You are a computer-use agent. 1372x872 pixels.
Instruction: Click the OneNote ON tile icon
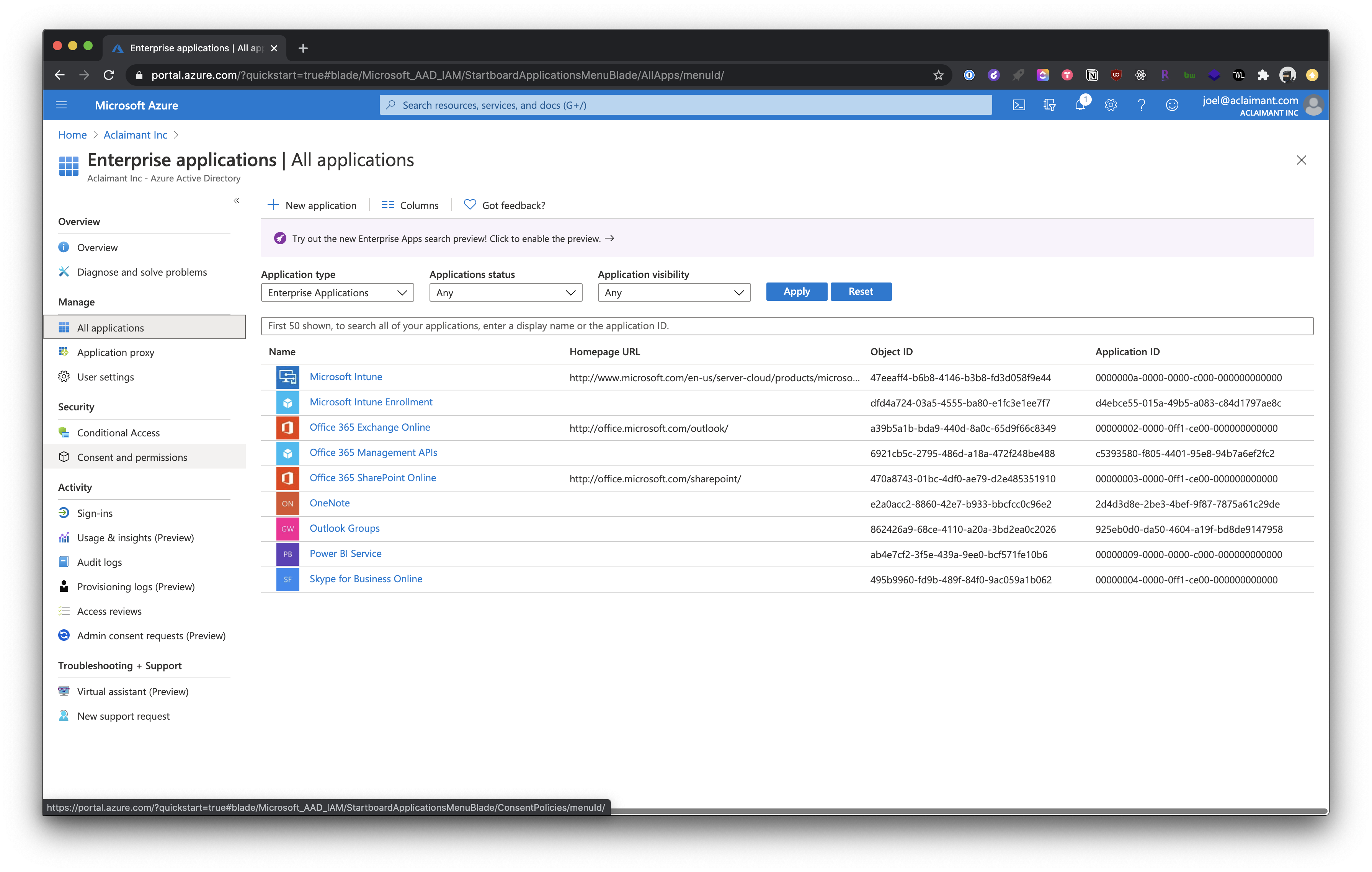click(x=288, y=503)
